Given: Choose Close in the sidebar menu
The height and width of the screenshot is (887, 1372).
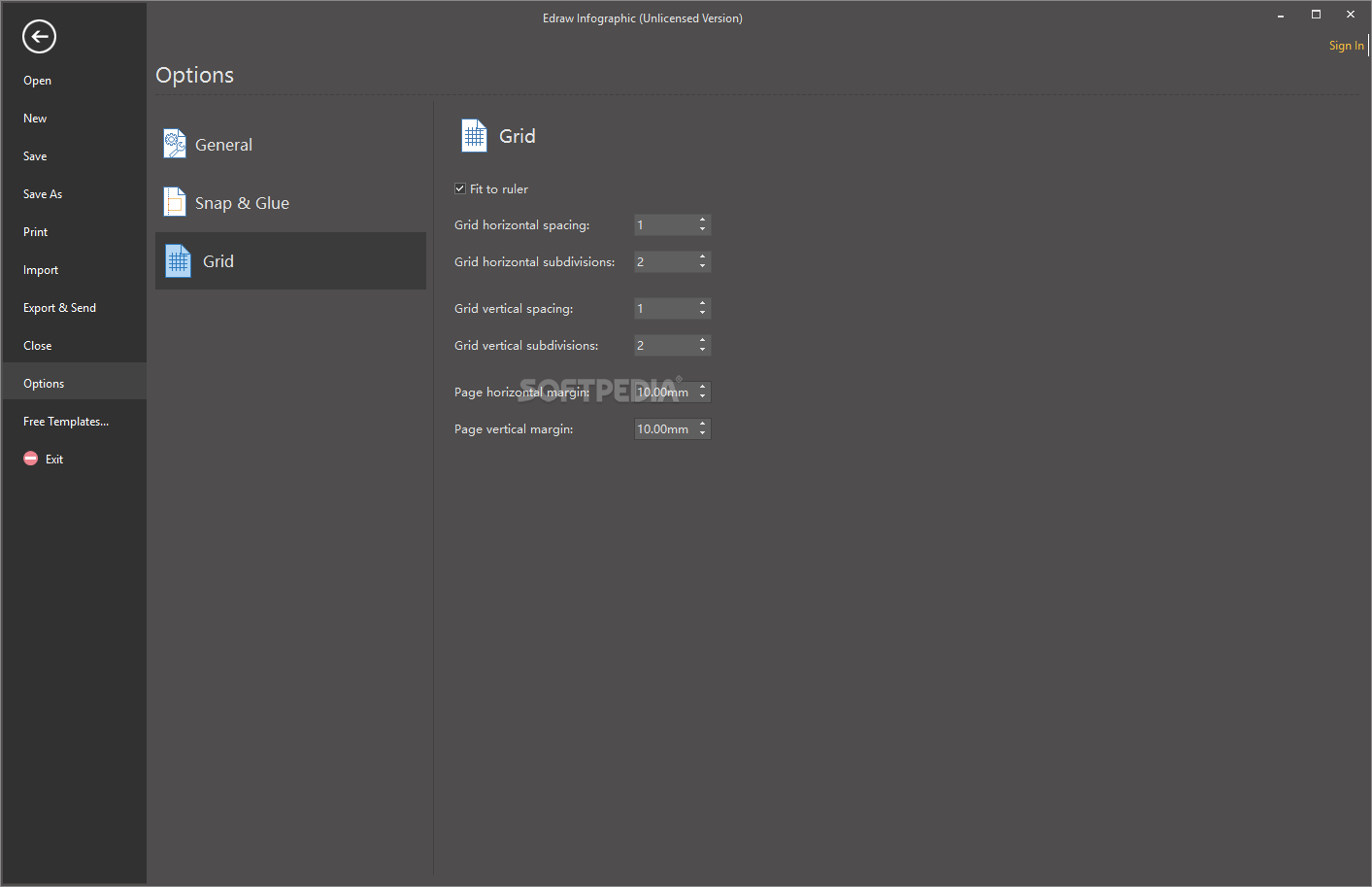Looking at the screenshot, I should [74, 346].
